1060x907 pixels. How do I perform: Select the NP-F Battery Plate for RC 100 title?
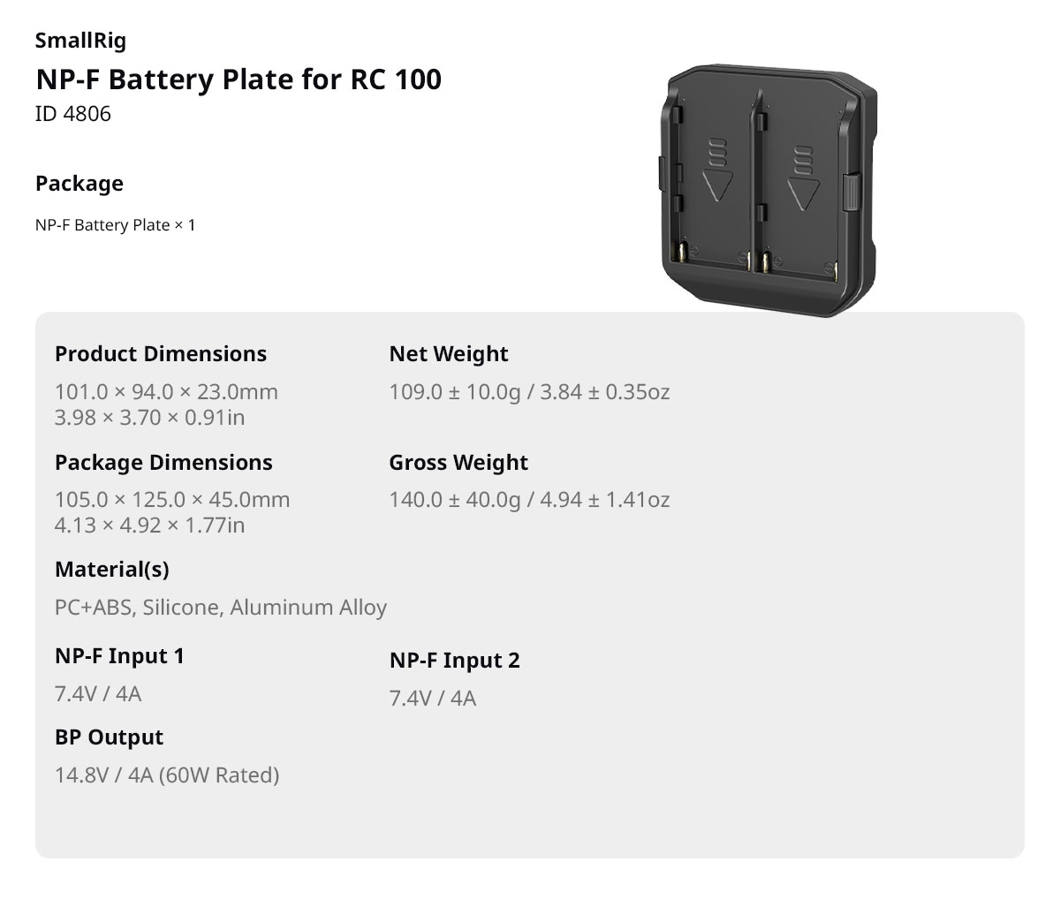point(238,79)
